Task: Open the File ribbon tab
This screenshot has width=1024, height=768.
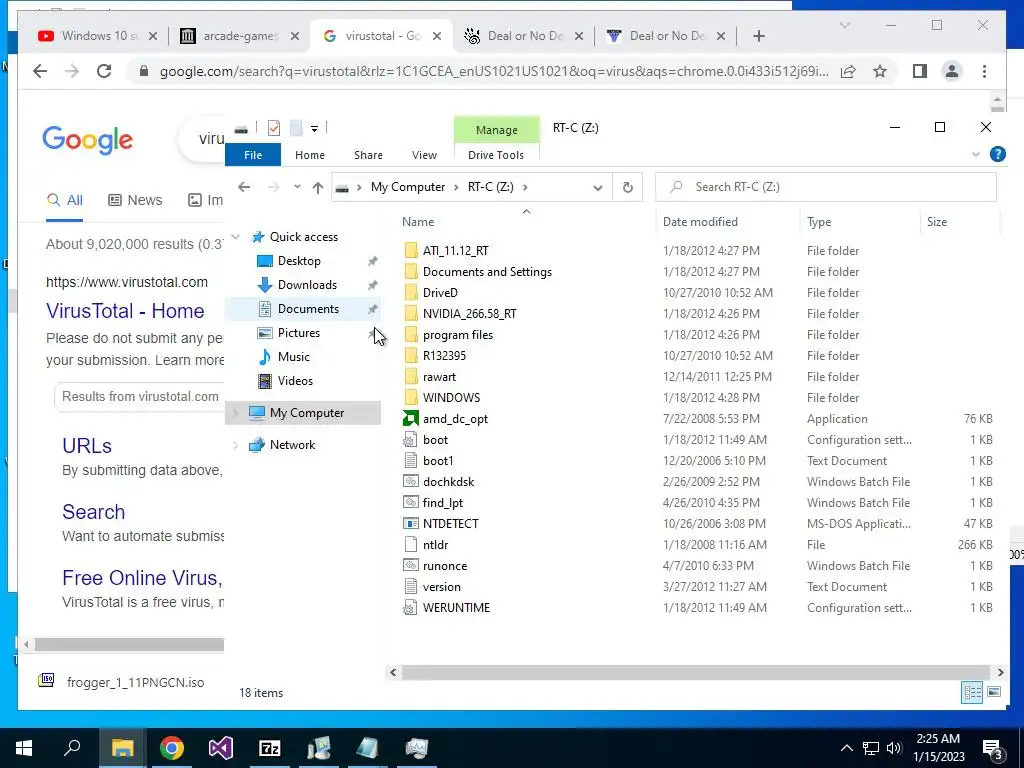Action: (253, 155)
